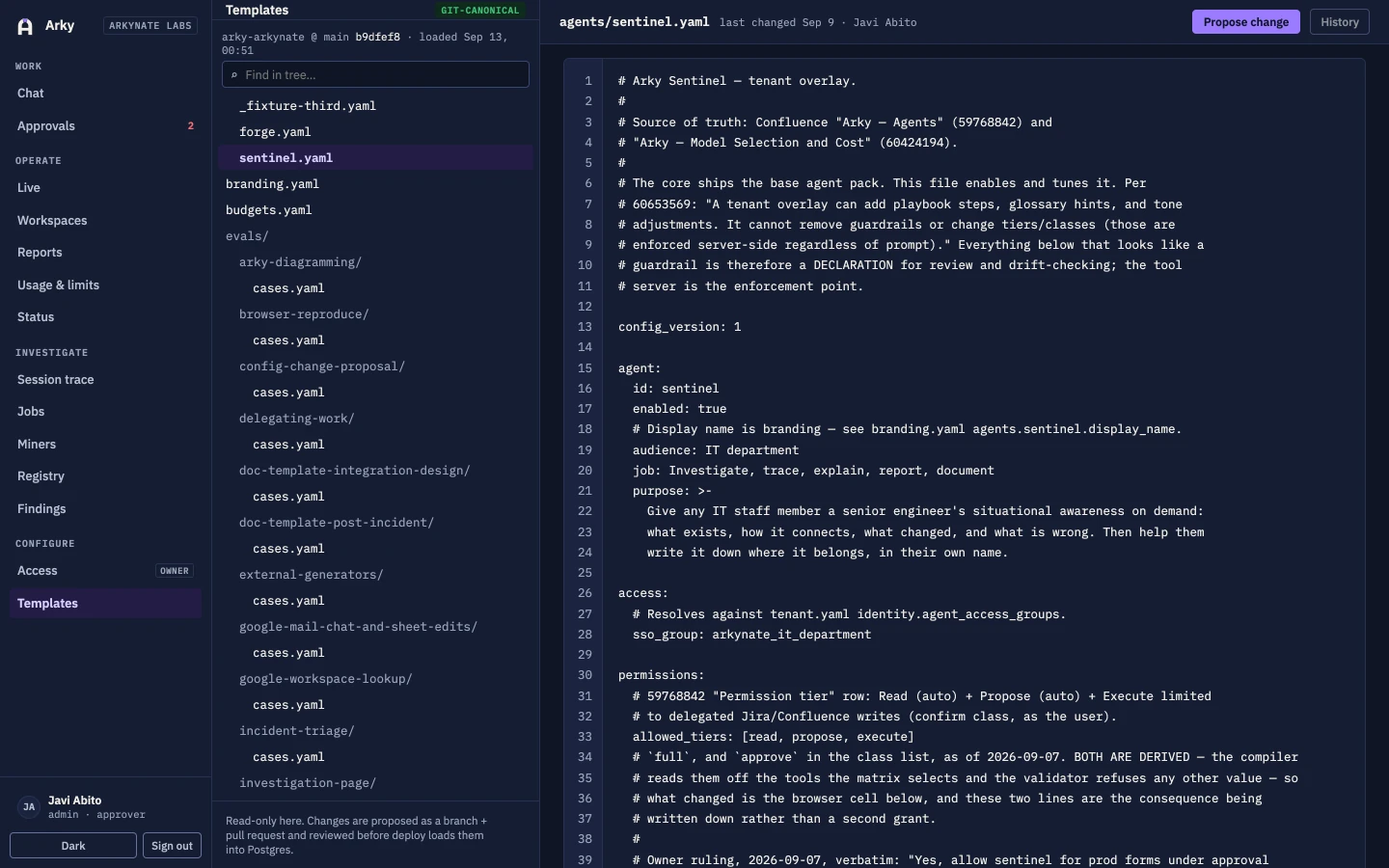The image size is (1389, 868).
Task: Open _fixture-third.yaml in the tree
Action: point(375,106)
